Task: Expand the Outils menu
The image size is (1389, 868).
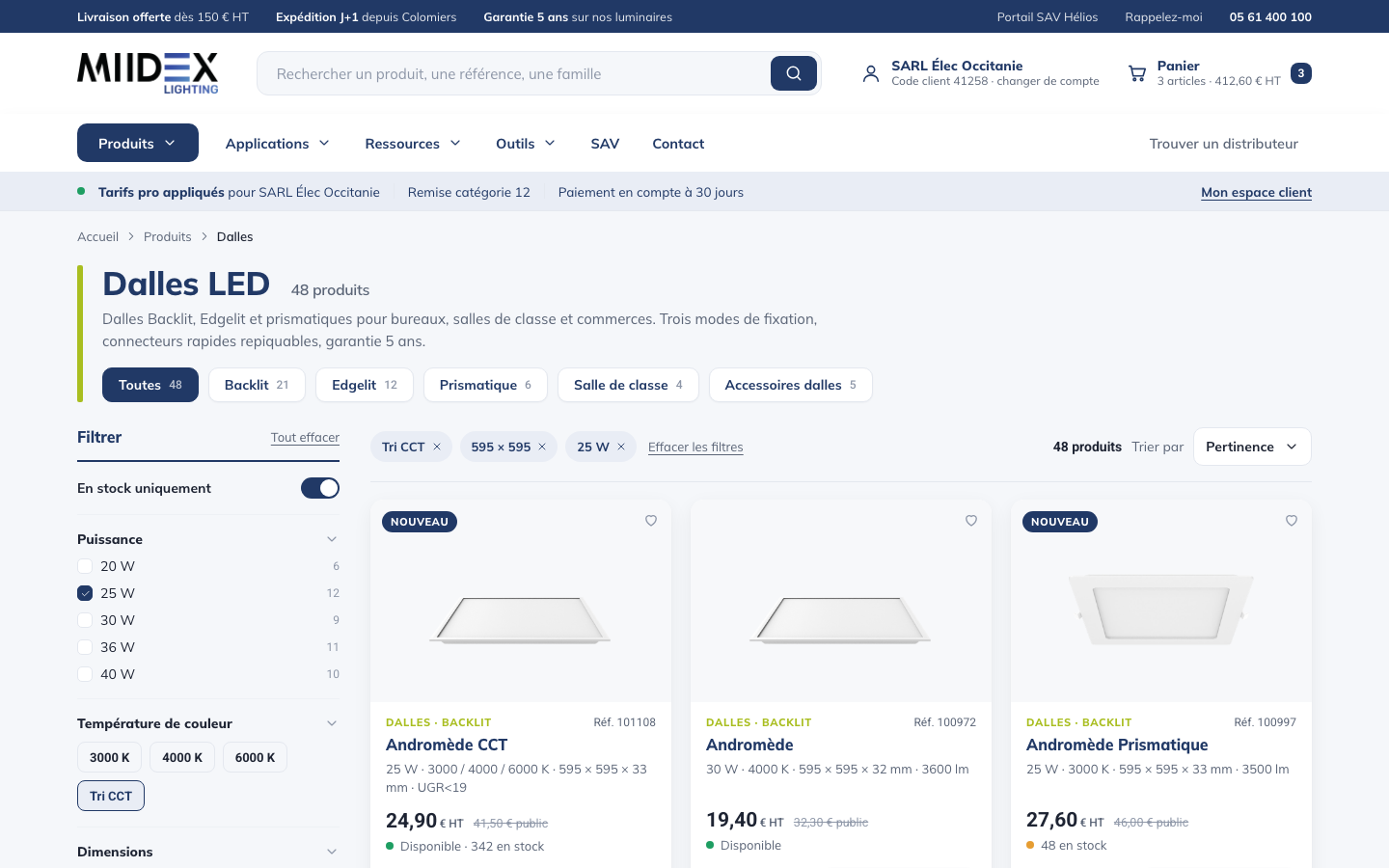Action: pos(526,144)
